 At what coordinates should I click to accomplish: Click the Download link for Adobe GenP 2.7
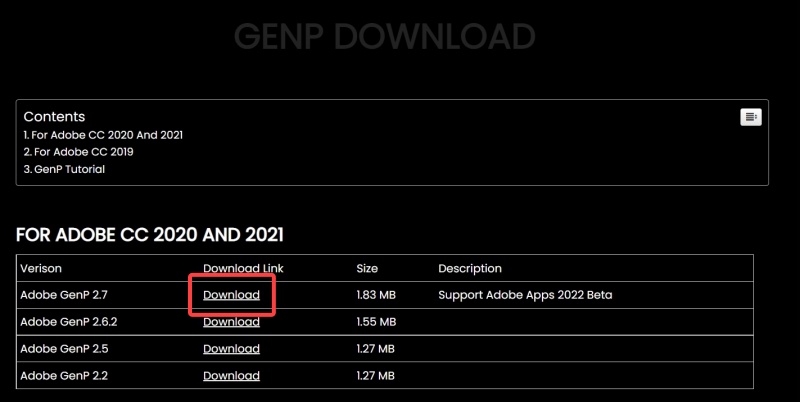coord(231,295)
